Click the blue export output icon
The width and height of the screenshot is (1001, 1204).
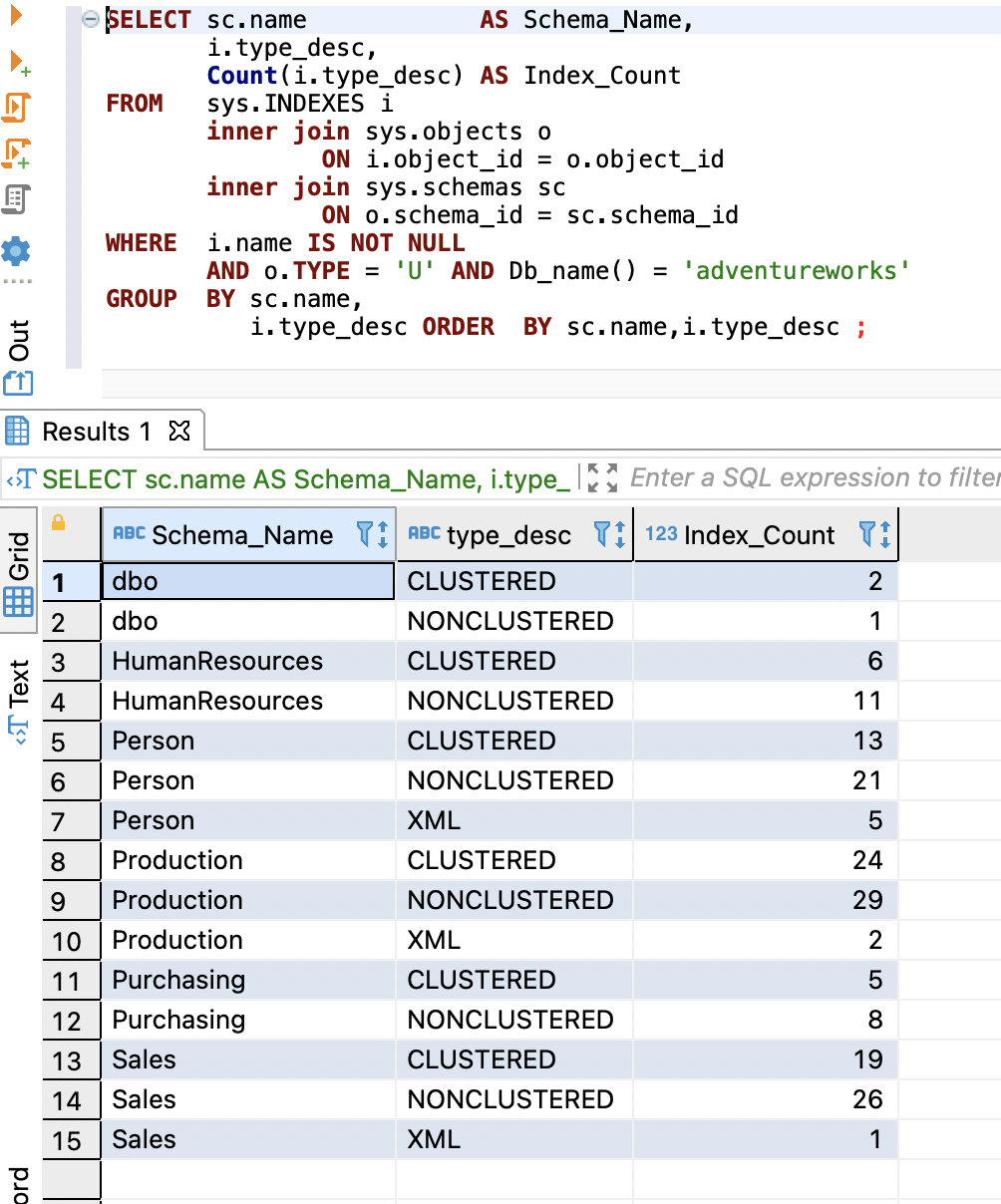pos(18,383)
